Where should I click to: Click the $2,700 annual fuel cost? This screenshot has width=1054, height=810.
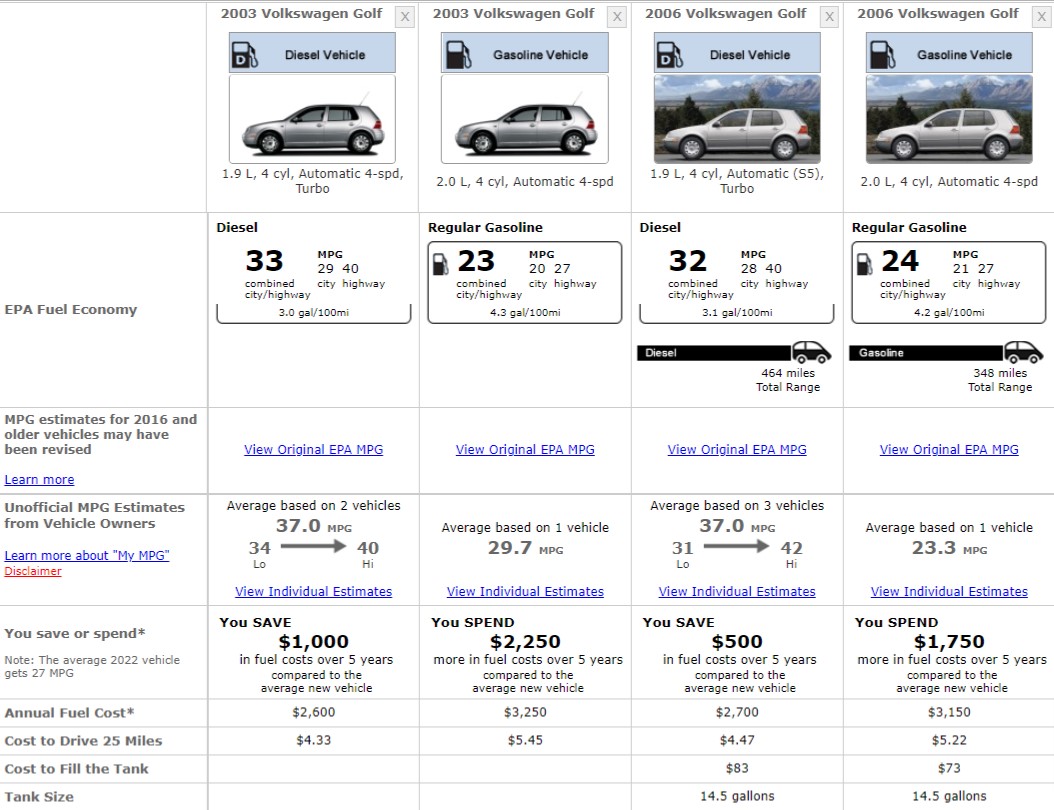coord(737,713)
